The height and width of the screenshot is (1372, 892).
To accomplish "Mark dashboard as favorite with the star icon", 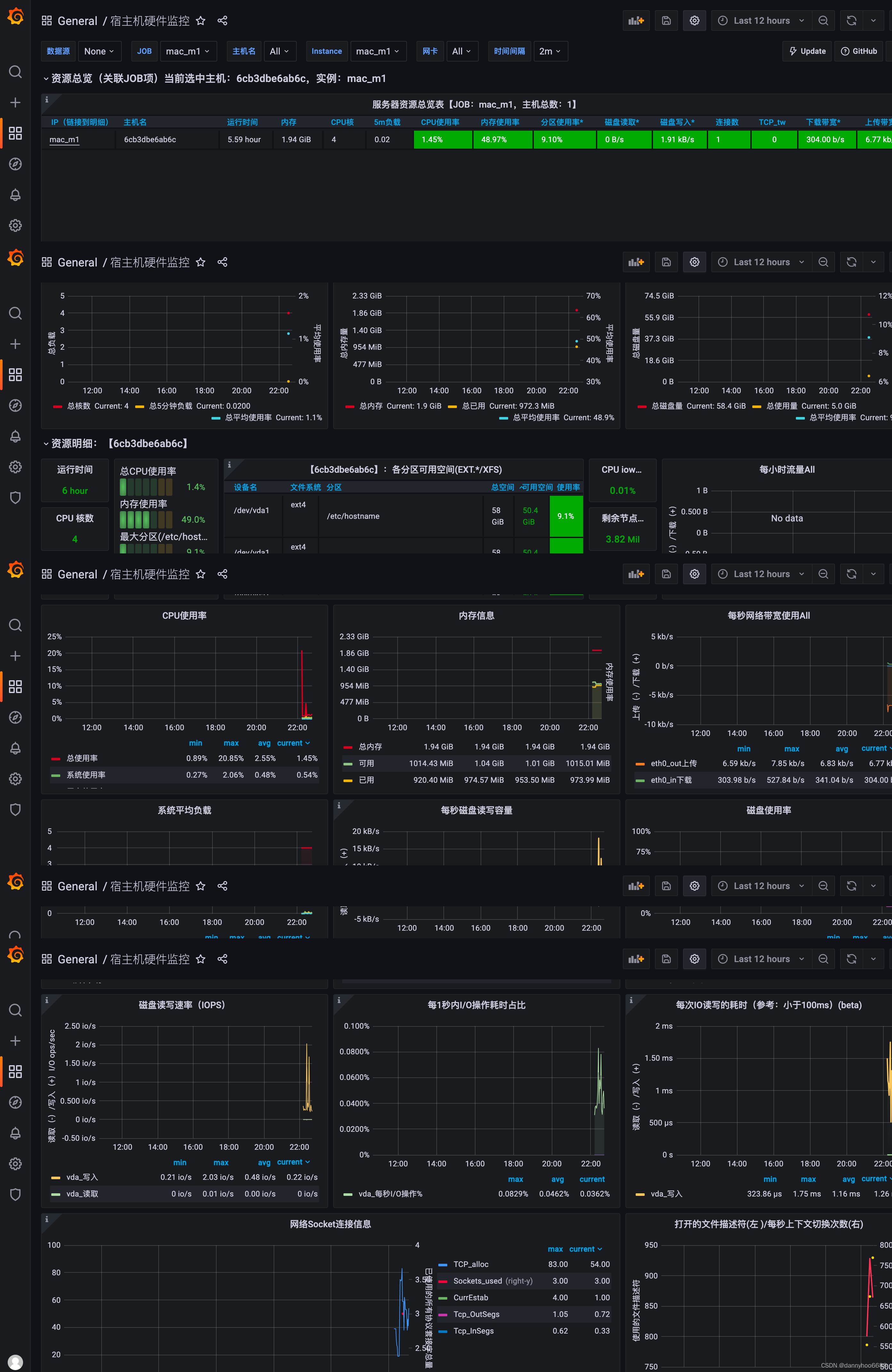I will [x=201, y=21].
